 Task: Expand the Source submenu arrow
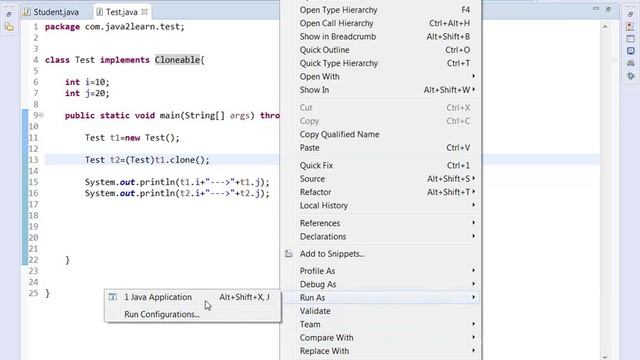point(473,179)
